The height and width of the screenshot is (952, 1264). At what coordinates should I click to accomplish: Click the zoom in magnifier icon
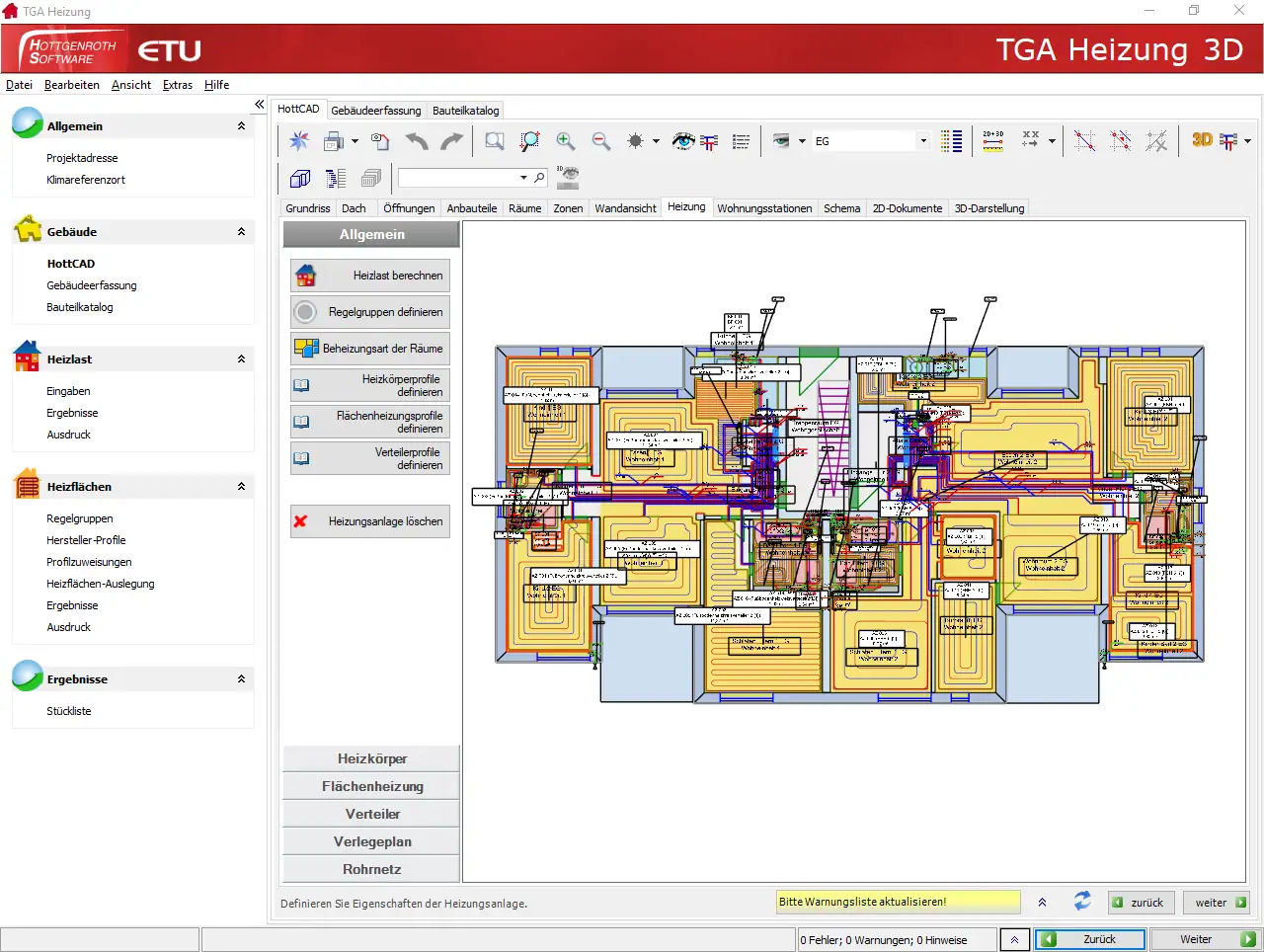coord(566,141)
